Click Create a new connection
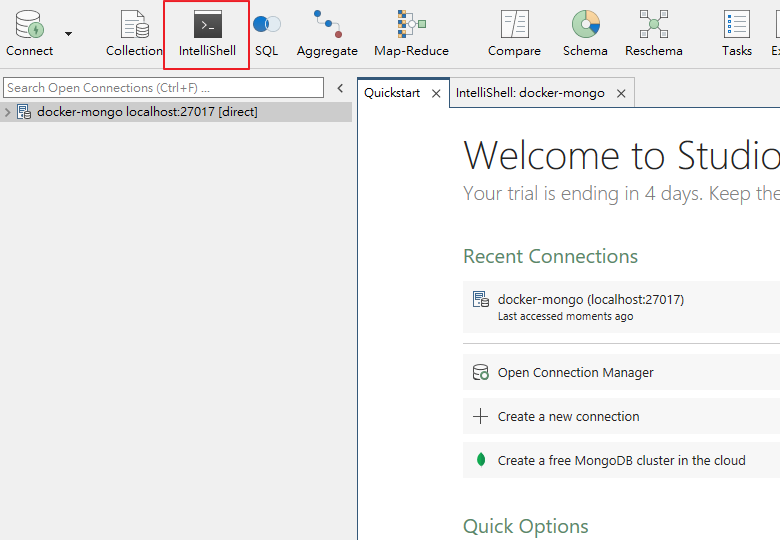The width and height of the screenshot is (780, 540). coord(621,416)
